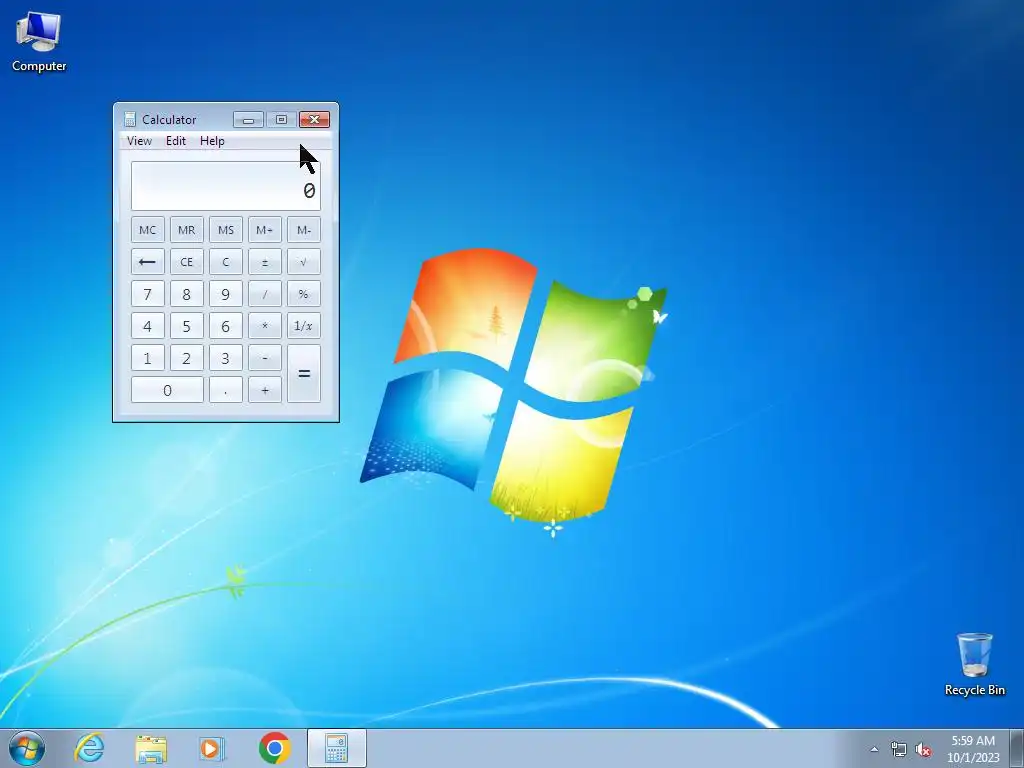
Task: Show hidden system tray icons arrow
Action: 874,749
